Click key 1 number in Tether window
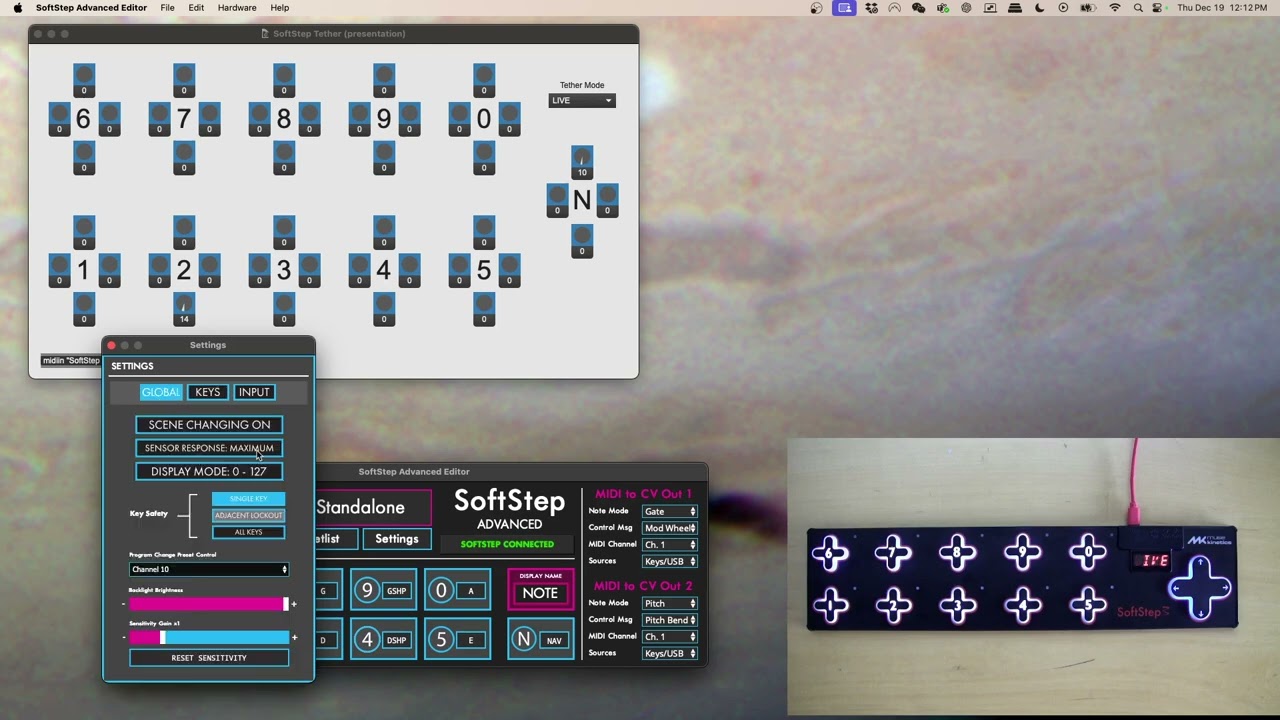The width and height of the screenshot is (1280, 720). 83,270
